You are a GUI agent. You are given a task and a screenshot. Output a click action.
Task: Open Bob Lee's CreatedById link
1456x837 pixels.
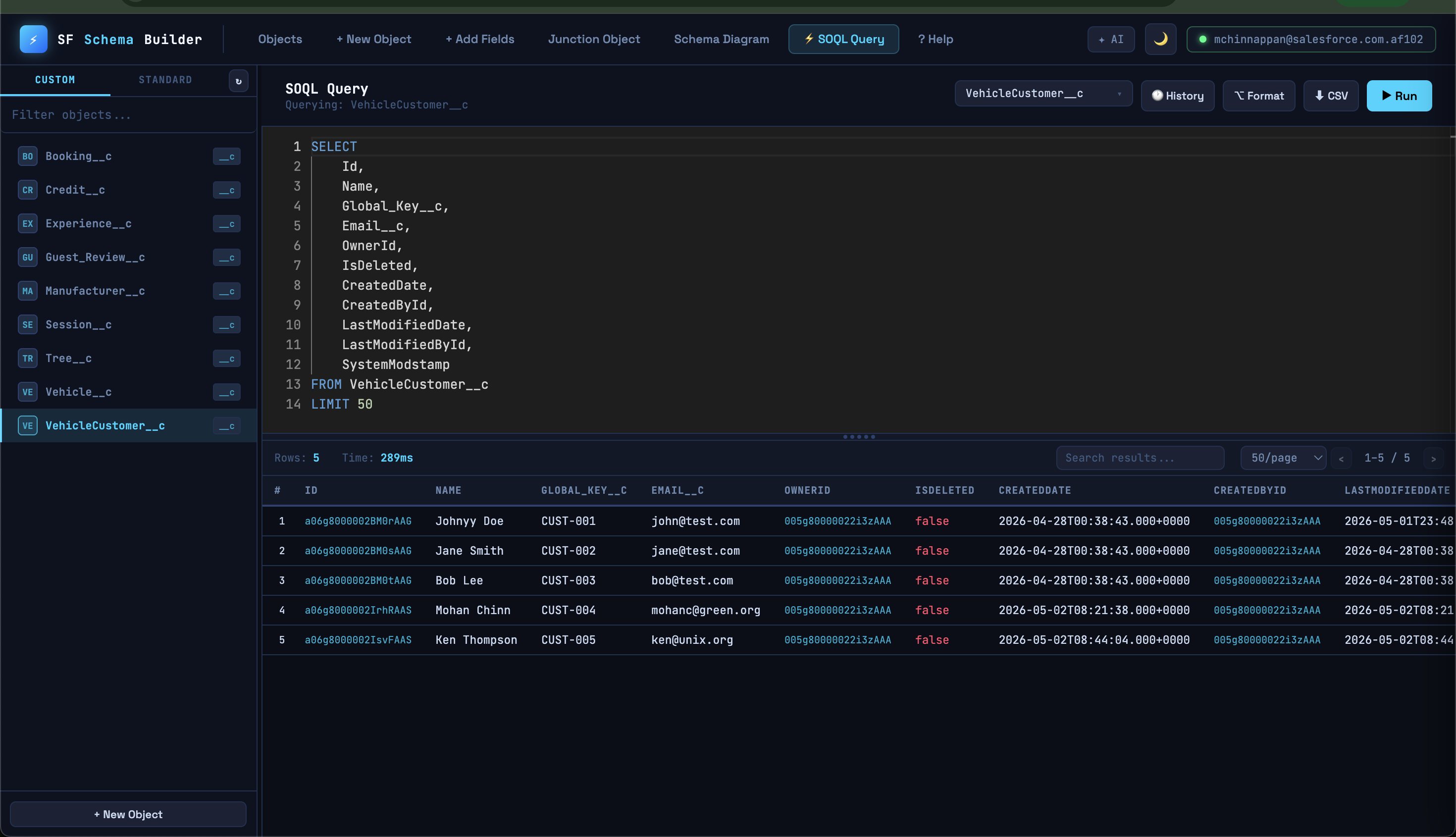pyautogui.click(x=1267, y=580)
